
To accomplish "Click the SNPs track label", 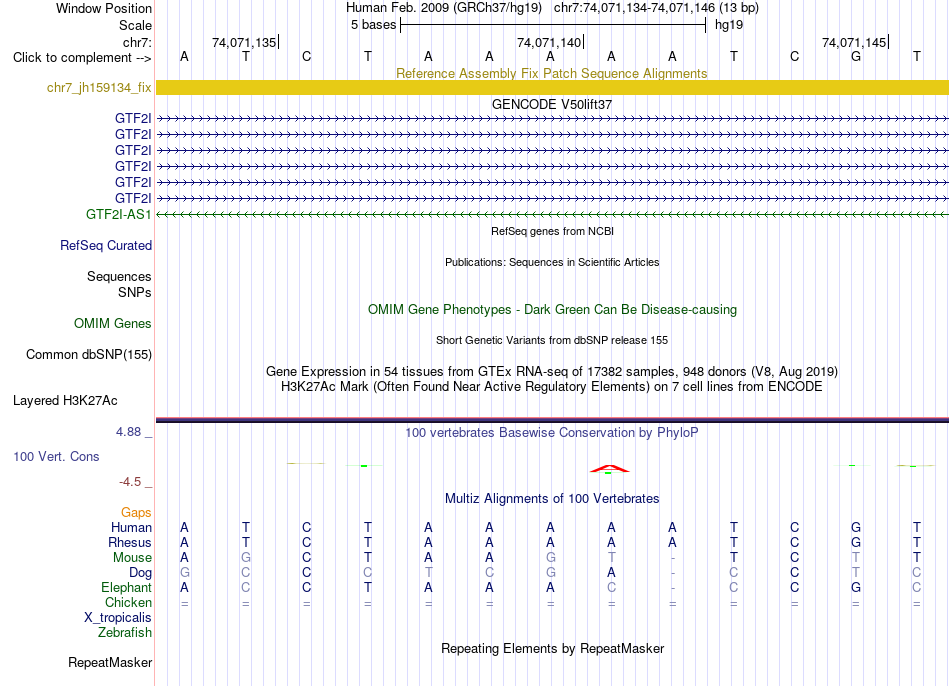I will point(135,292).
